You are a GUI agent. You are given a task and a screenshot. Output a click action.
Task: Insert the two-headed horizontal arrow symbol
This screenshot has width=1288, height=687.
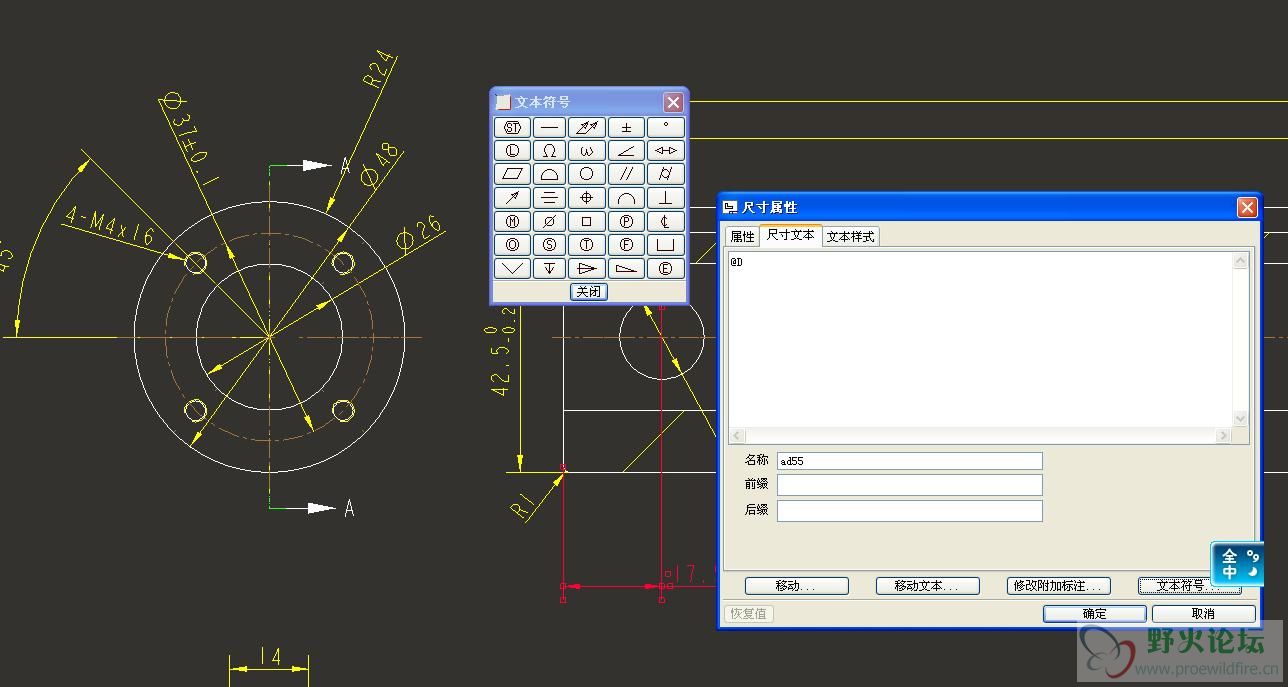pos(666,150)
